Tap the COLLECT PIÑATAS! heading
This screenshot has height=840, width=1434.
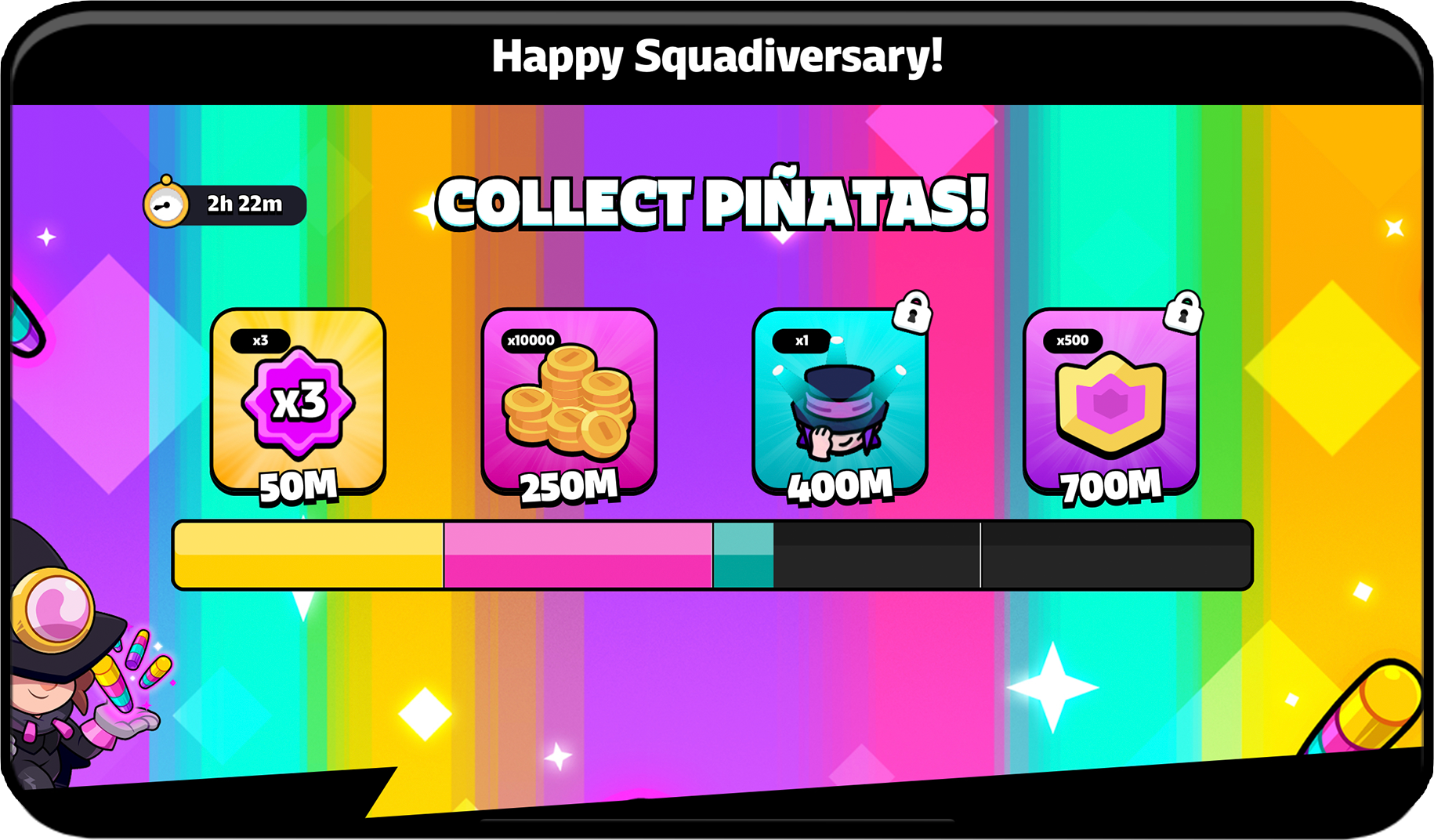pyautogui.click(x=712, y=202)
